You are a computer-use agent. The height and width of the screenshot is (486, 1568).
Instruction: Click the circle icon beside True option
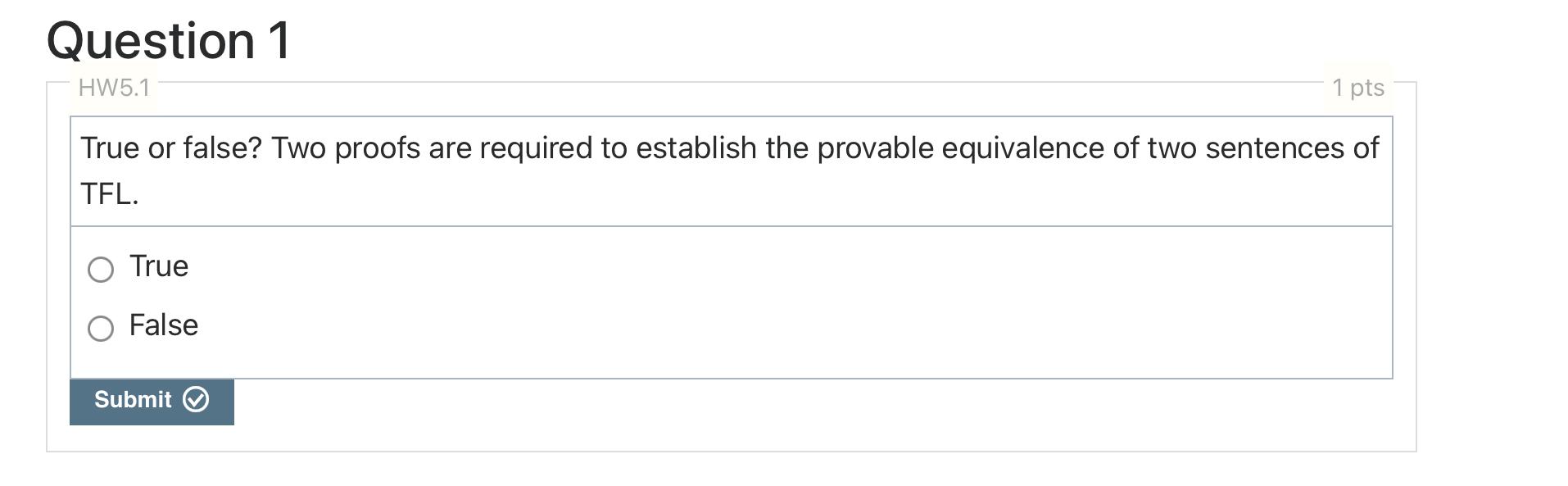[x=100, y=267]
